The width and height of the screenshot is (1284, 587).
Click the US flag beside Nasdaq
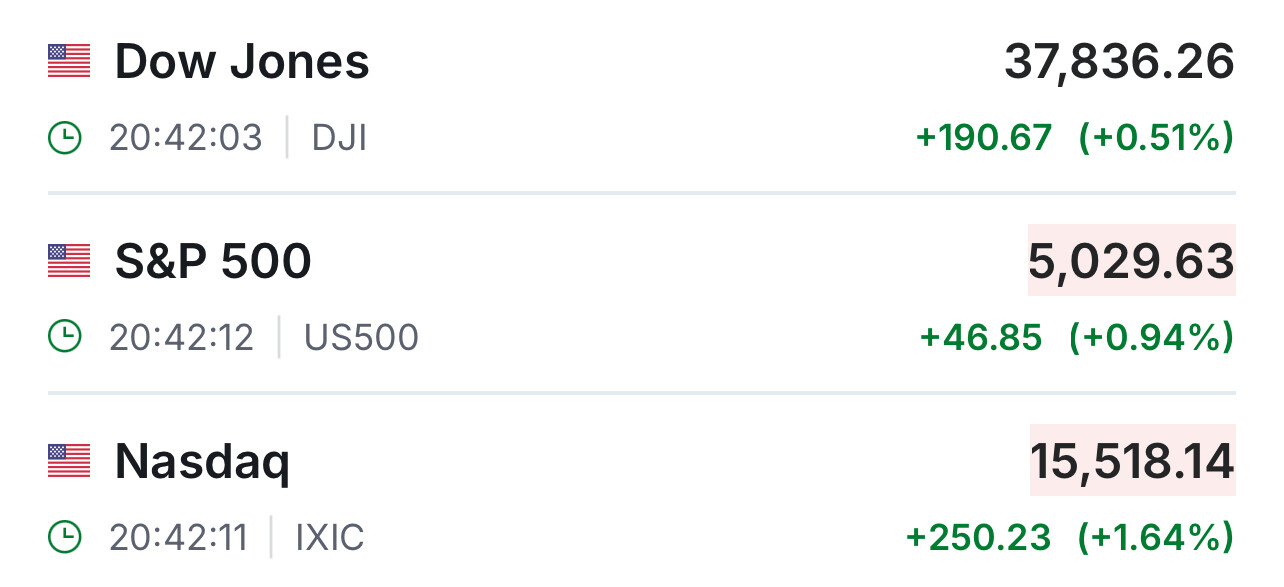click(69, 461)
